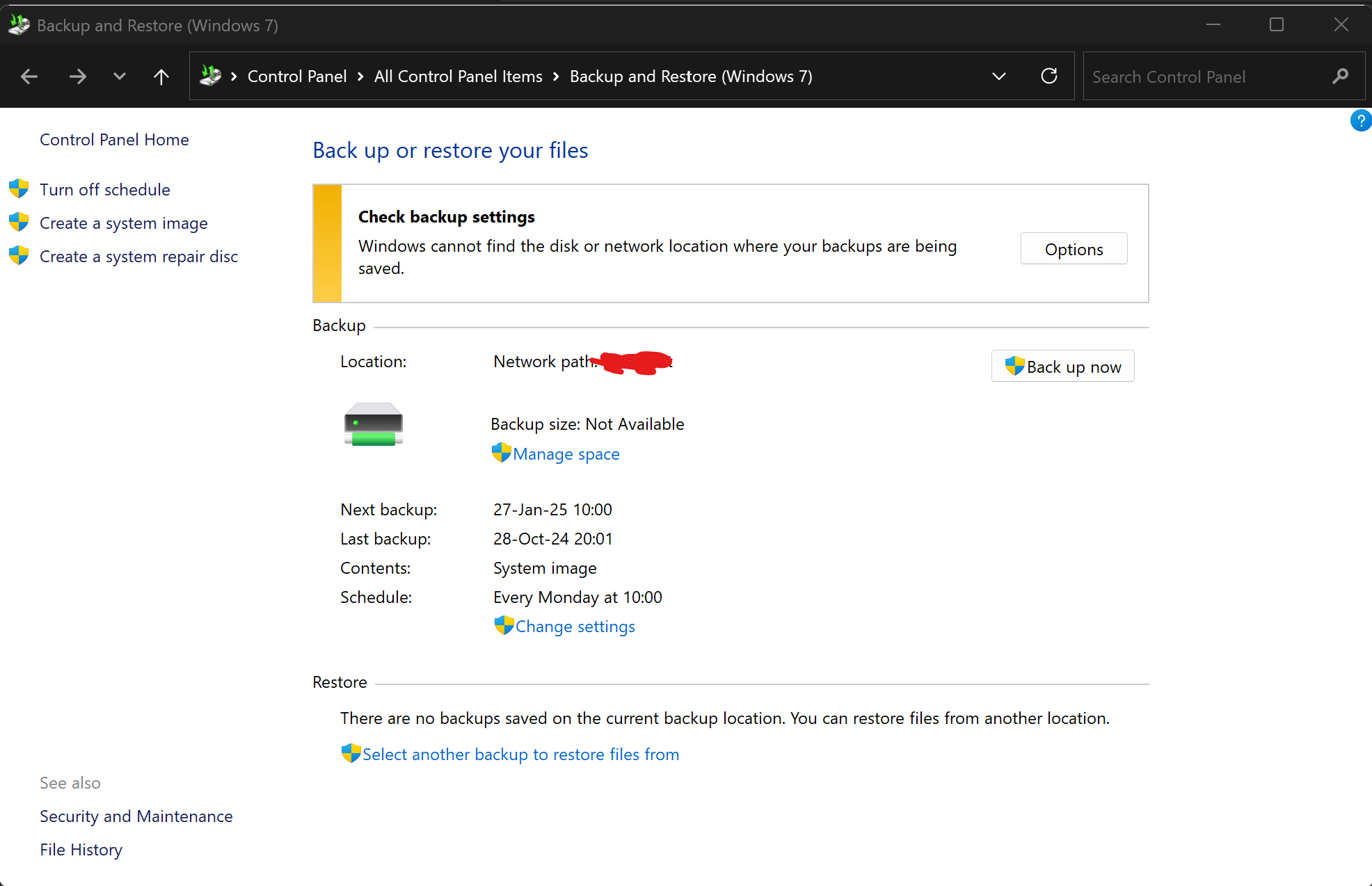Maximize the Backup and Restore window
Screen dimensions: 1372x886
coord(1277,25)
